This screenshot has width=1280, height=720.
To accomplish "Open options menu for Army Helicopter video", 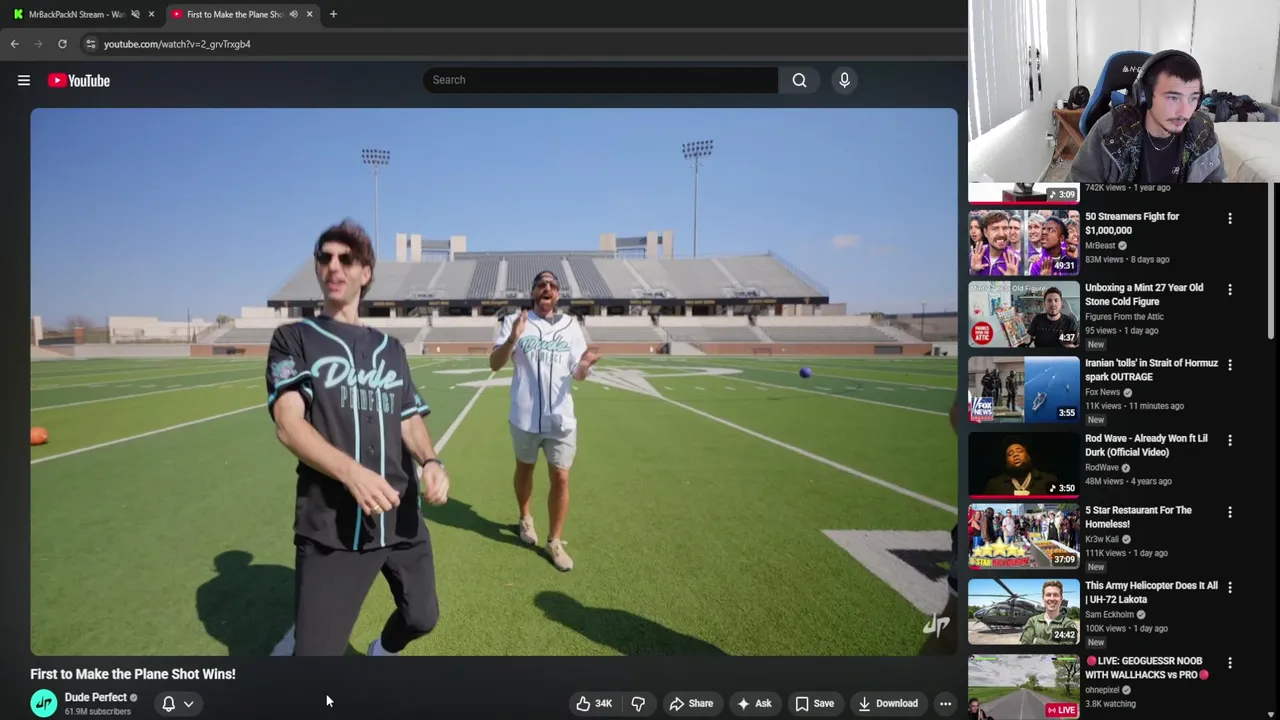I will pos(1230,587).
